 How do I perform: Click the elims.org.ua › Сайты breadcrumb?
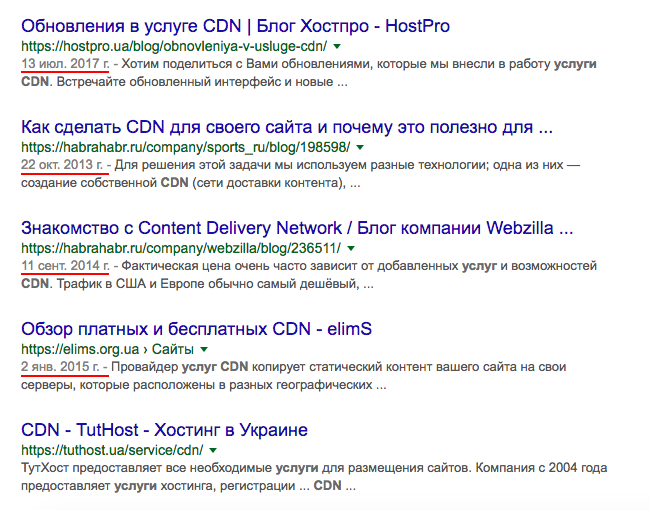coord(107,349)
